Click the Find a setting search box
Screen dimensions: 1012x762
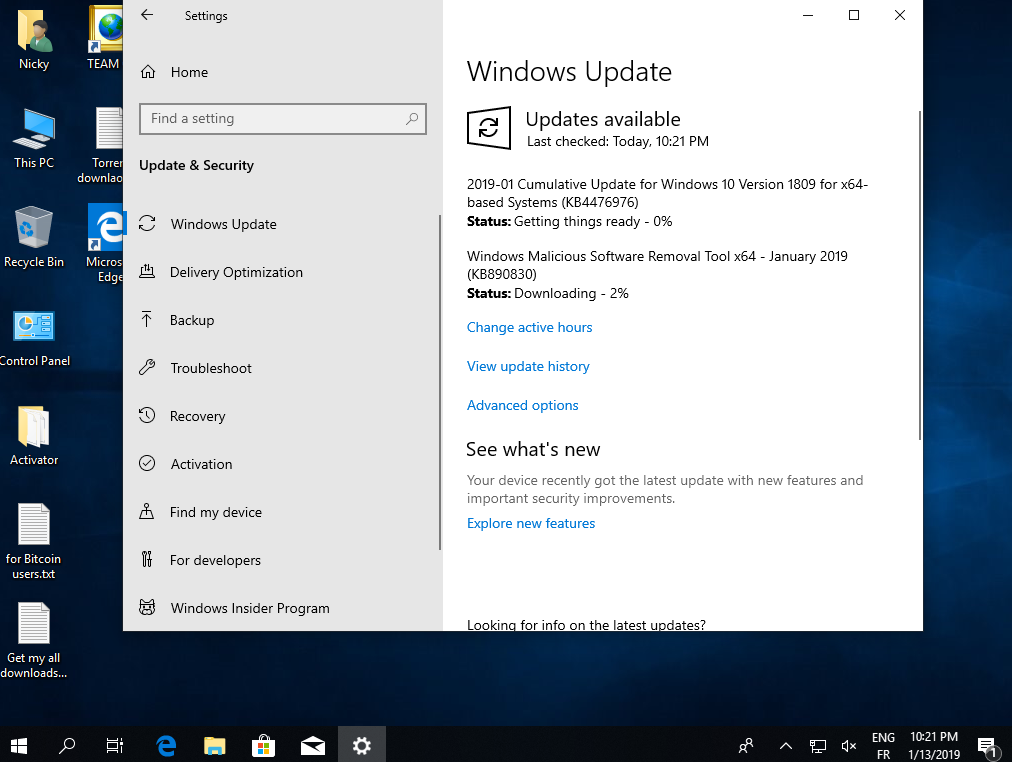point(283,119)
